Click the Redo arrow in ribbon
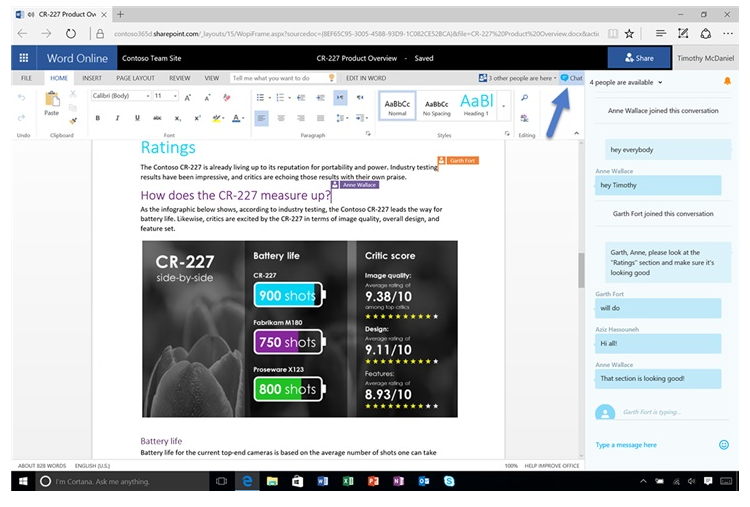The height and width of the screenshot is (507, 750). point(22,117)
